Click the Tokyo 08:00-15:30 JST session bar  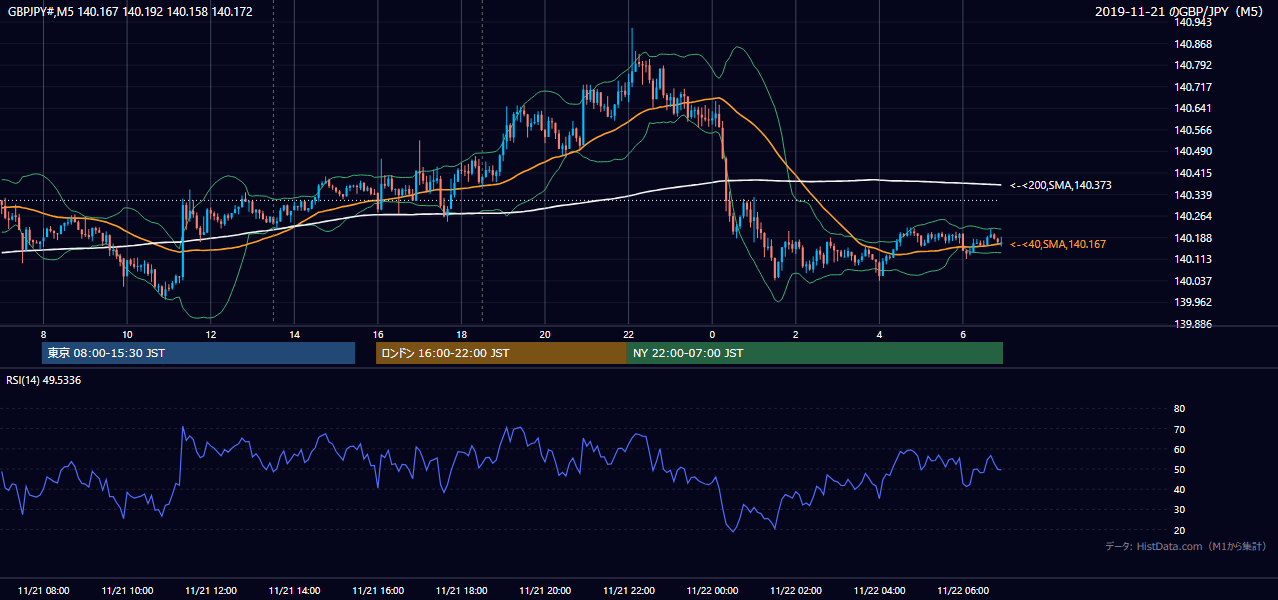(x=198, y=353)
